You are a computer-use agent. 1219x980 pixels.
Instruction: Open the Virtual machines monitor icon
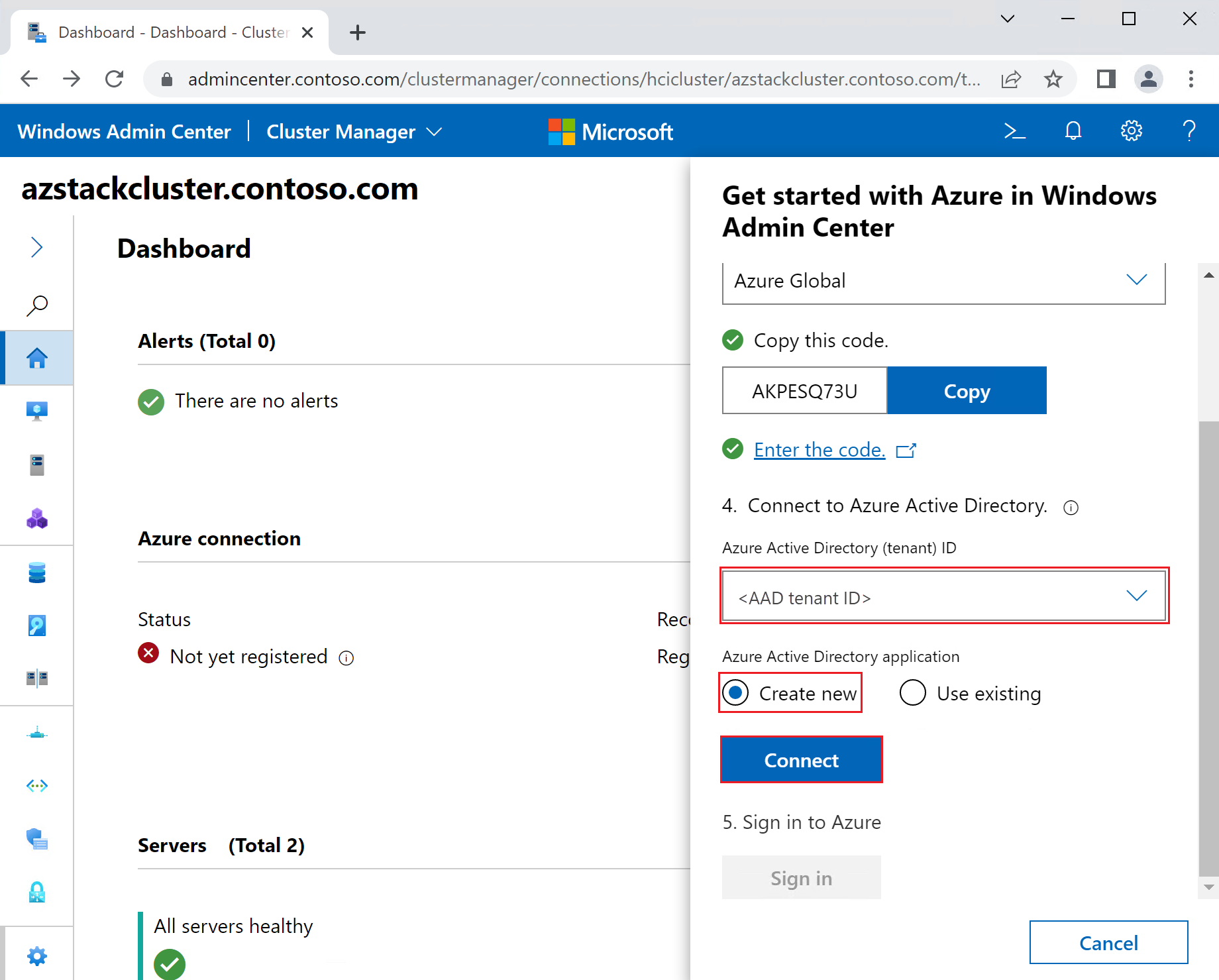36,411
